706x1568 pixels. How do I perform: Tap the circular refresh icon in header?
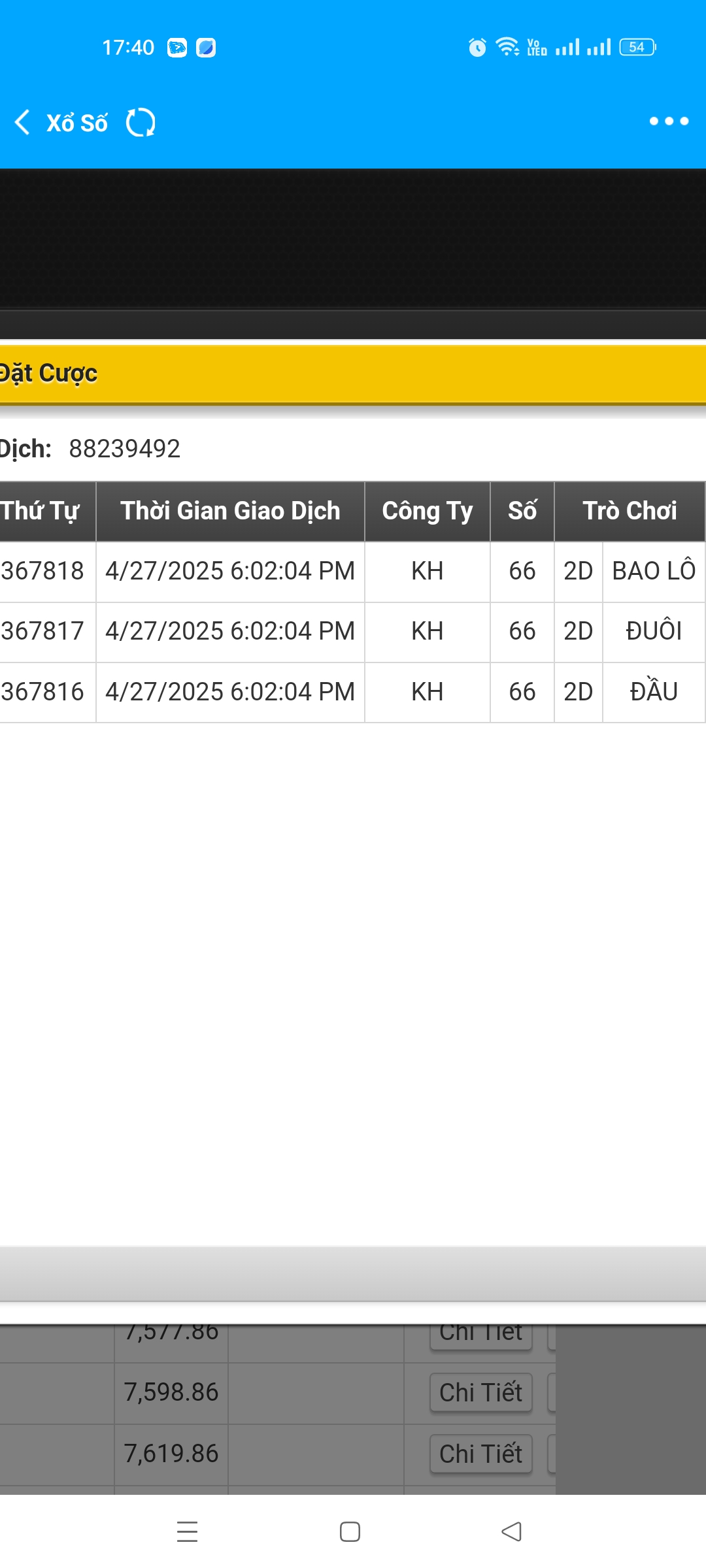click(x=141, y=122)
